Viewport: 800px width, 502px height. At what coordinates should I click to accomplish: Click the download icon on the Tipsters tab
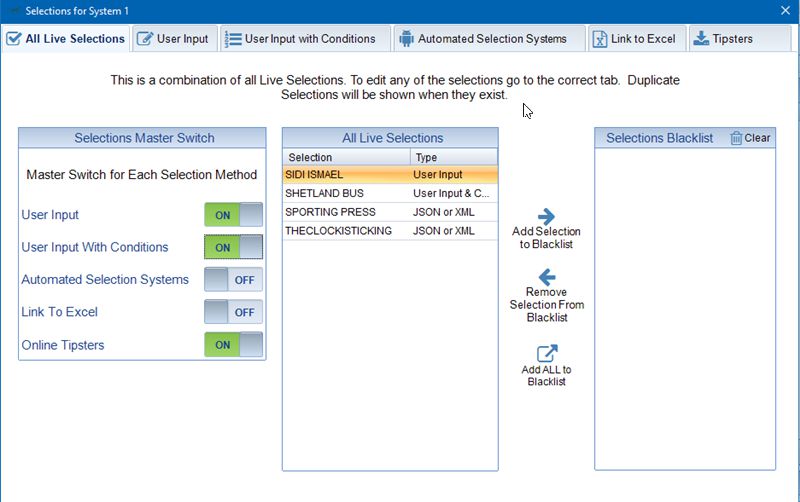tap(701, 39)
